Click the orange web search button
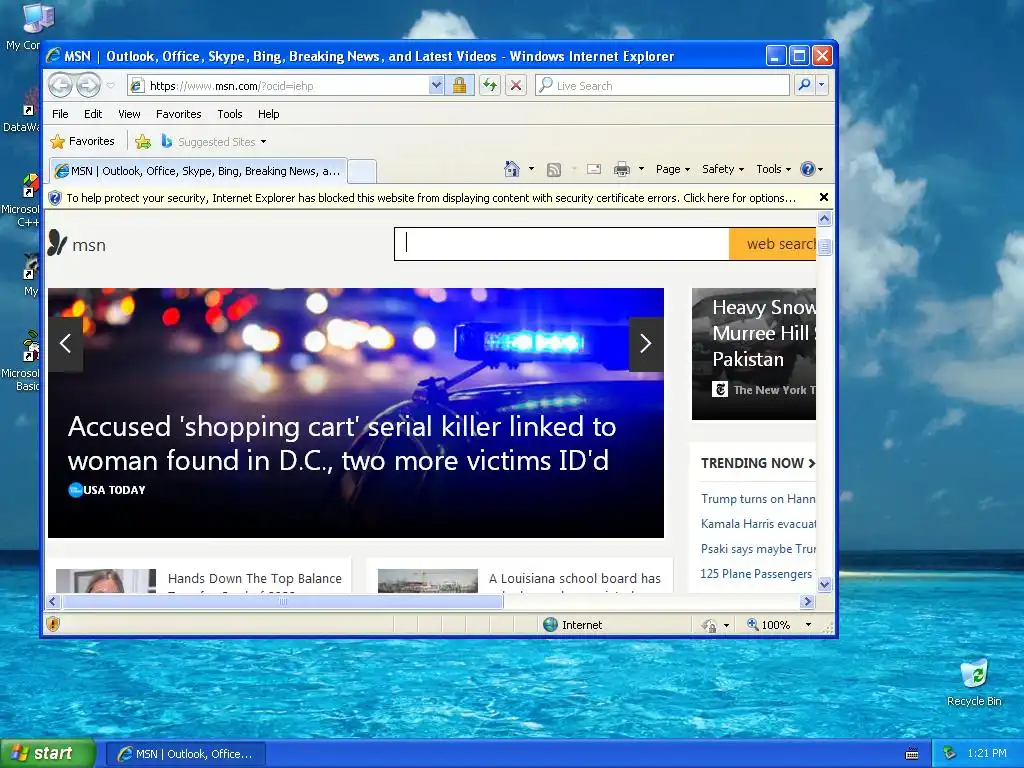The width and height of the screenshot is (1024, 768). pyautogui.click(x=773, y=244)
